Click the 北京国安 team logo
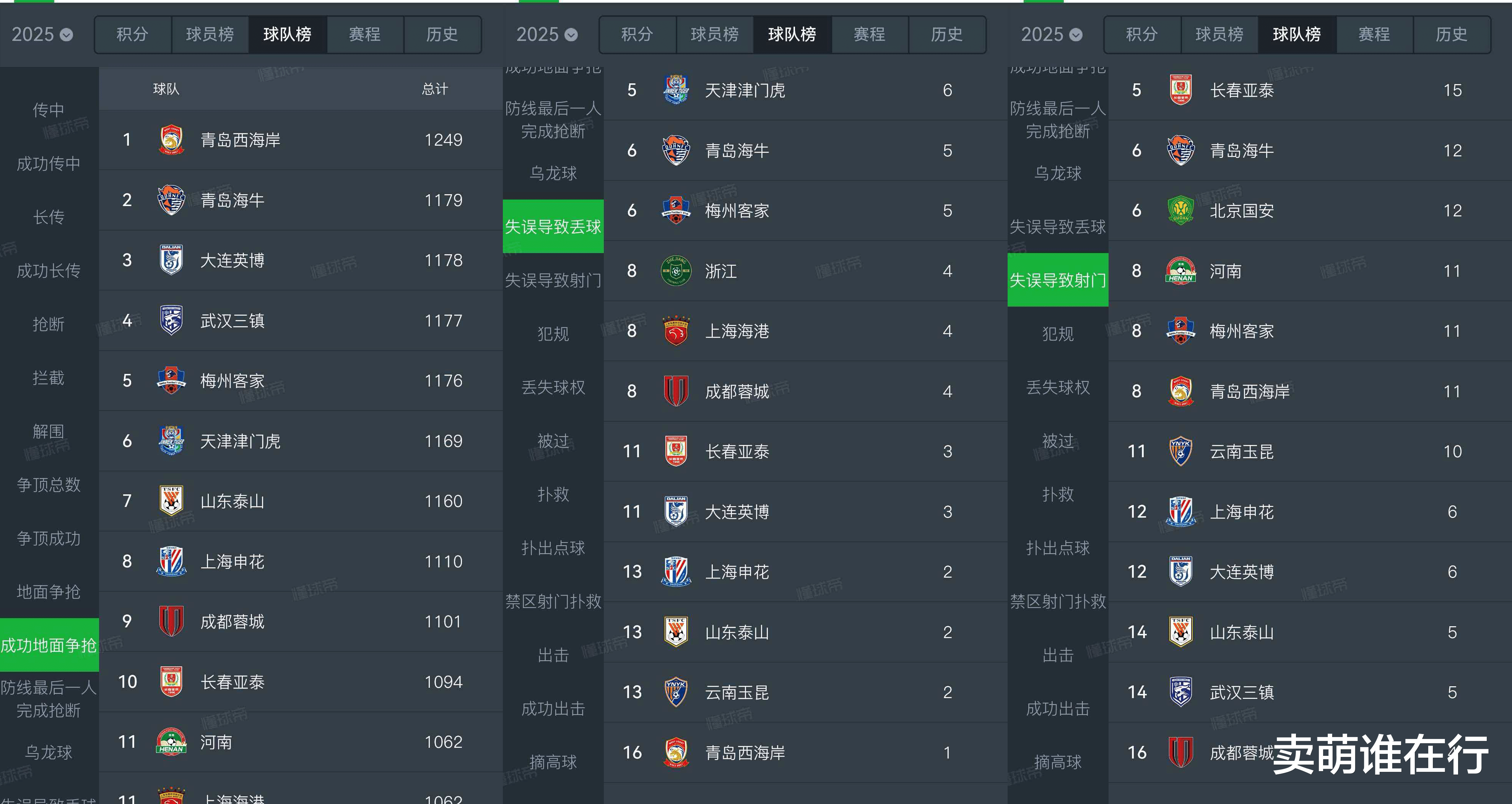 1180,211
